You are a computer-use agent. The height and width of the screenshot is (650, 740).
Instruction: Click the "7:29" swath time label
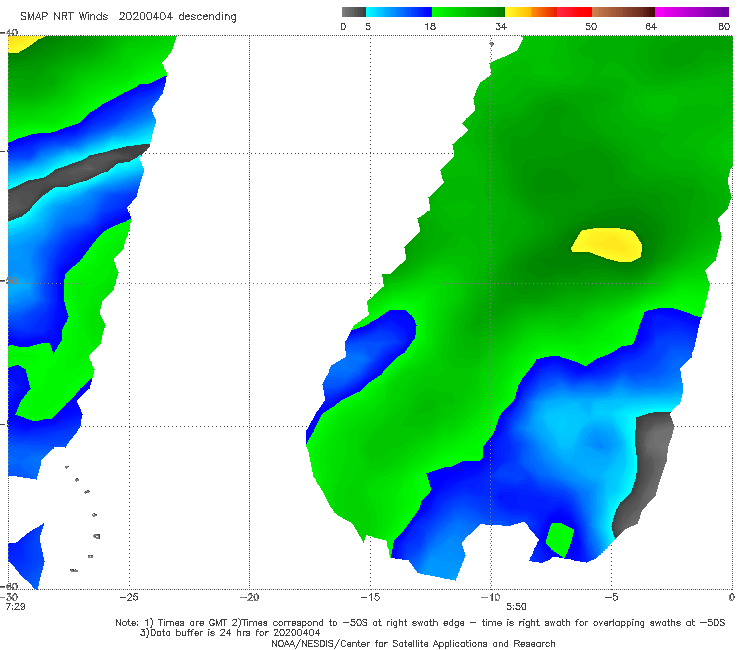16,606
